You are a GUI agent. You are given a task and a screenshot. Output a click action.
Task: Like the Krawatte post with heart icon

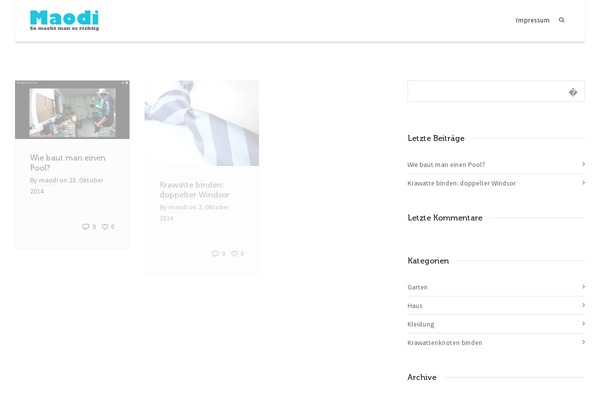coord(235,253)
